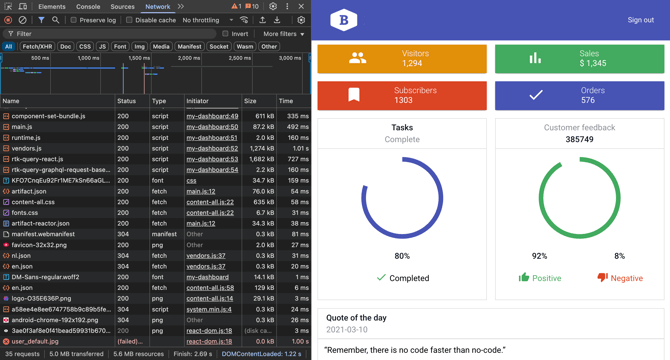Click the Negative thumbs-down icon
This screenshot has width=670, height=360.
602,278
